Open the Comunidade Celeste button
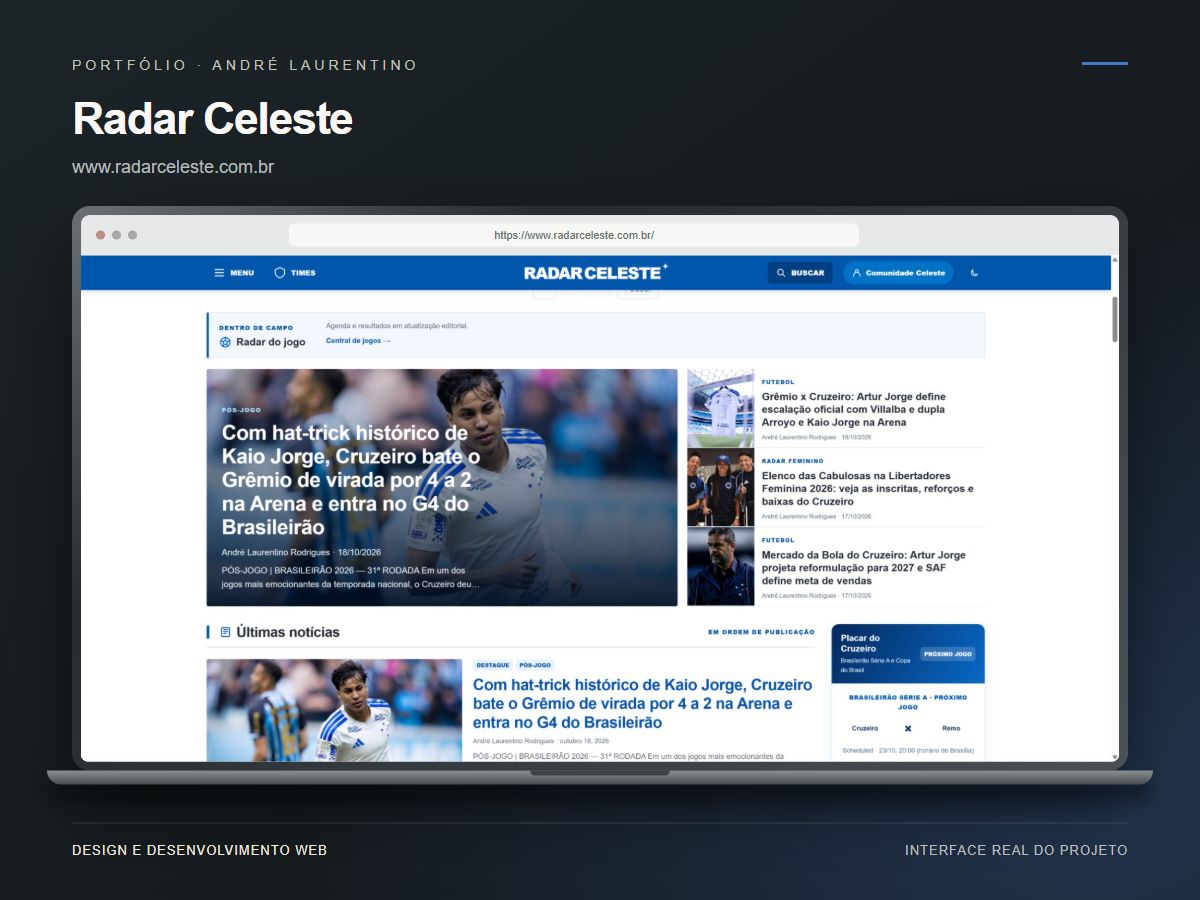 click(898, 273)
